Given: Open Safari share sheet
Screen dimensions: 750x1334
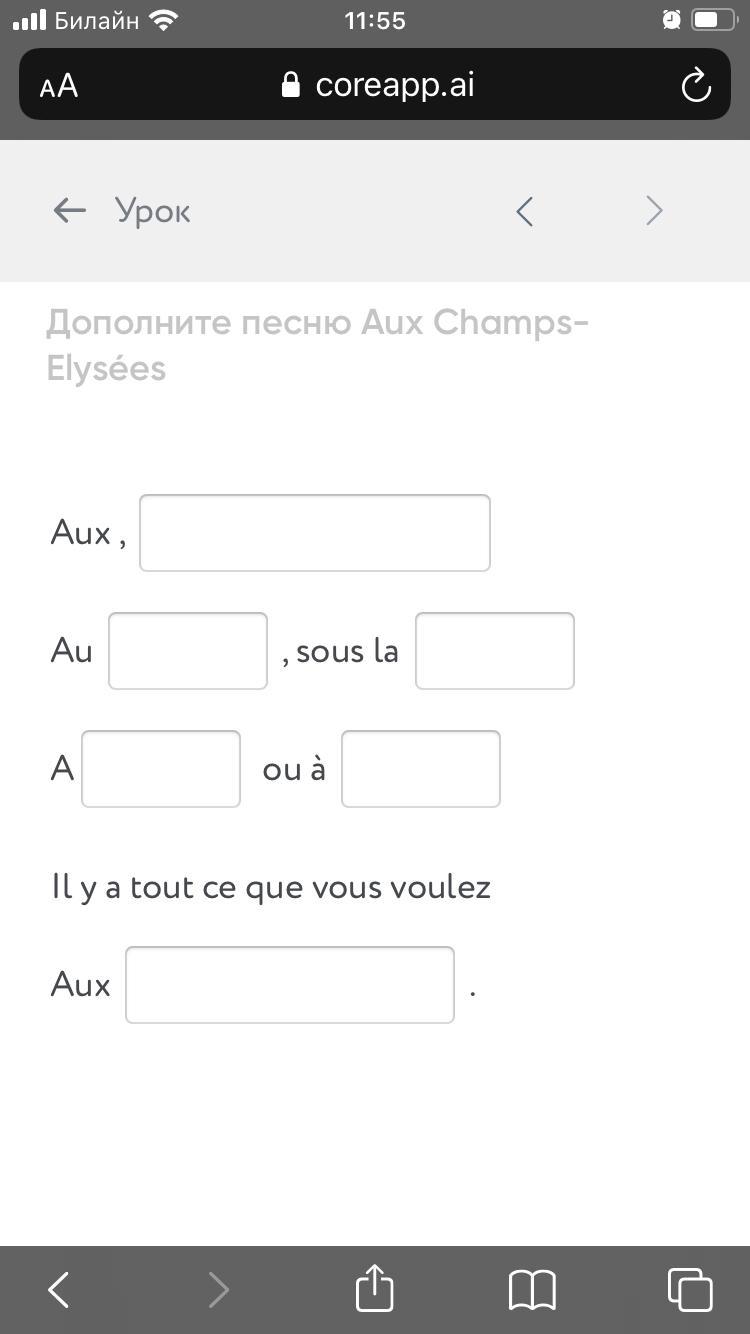Looking at the screenshot, I should 375,1288.
